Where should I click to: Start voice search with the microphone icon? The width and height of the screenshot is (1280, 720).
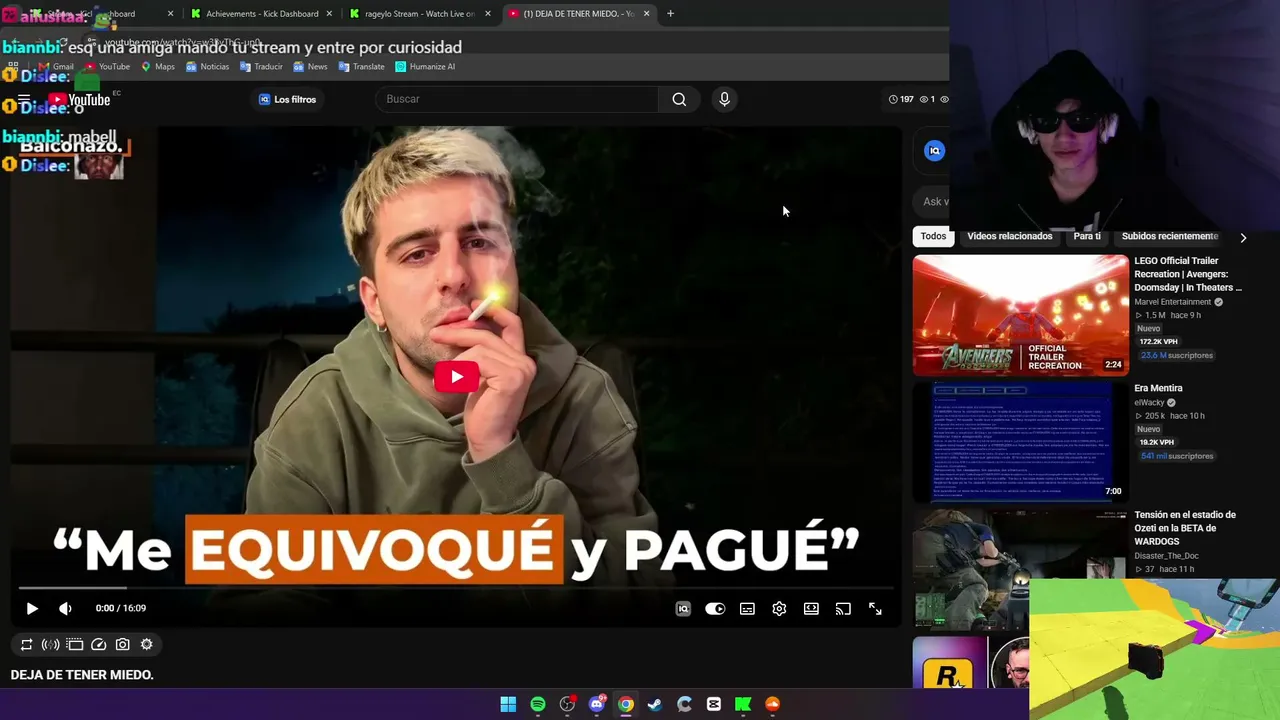725,99
